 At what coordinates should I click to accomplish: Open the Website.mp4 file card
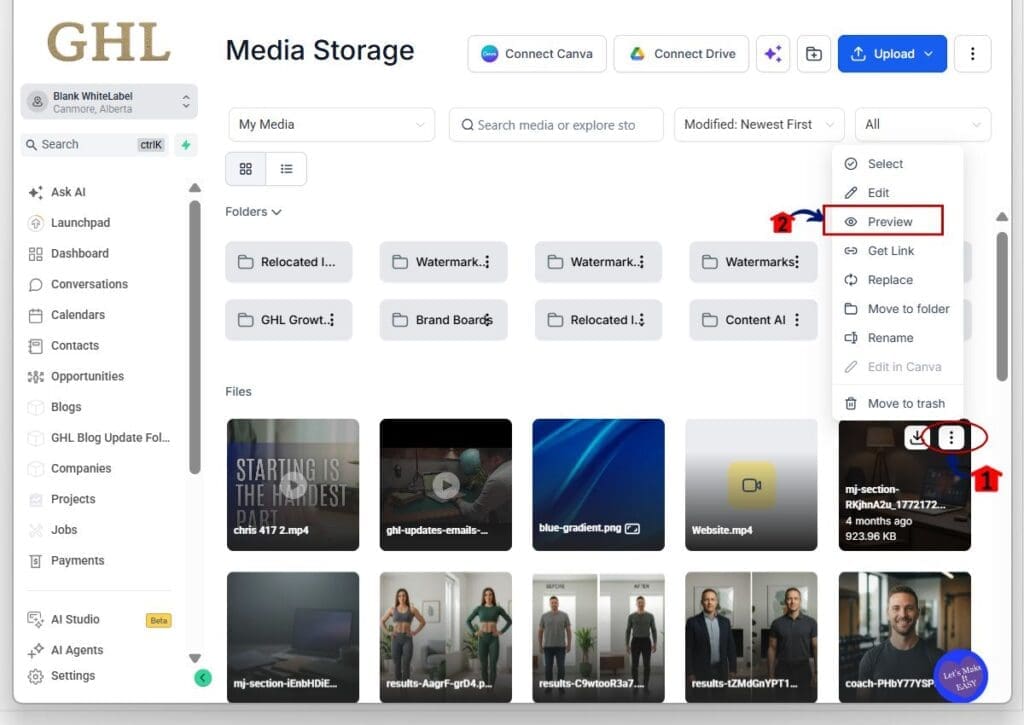pyautogui.click(x=751, y=485)
